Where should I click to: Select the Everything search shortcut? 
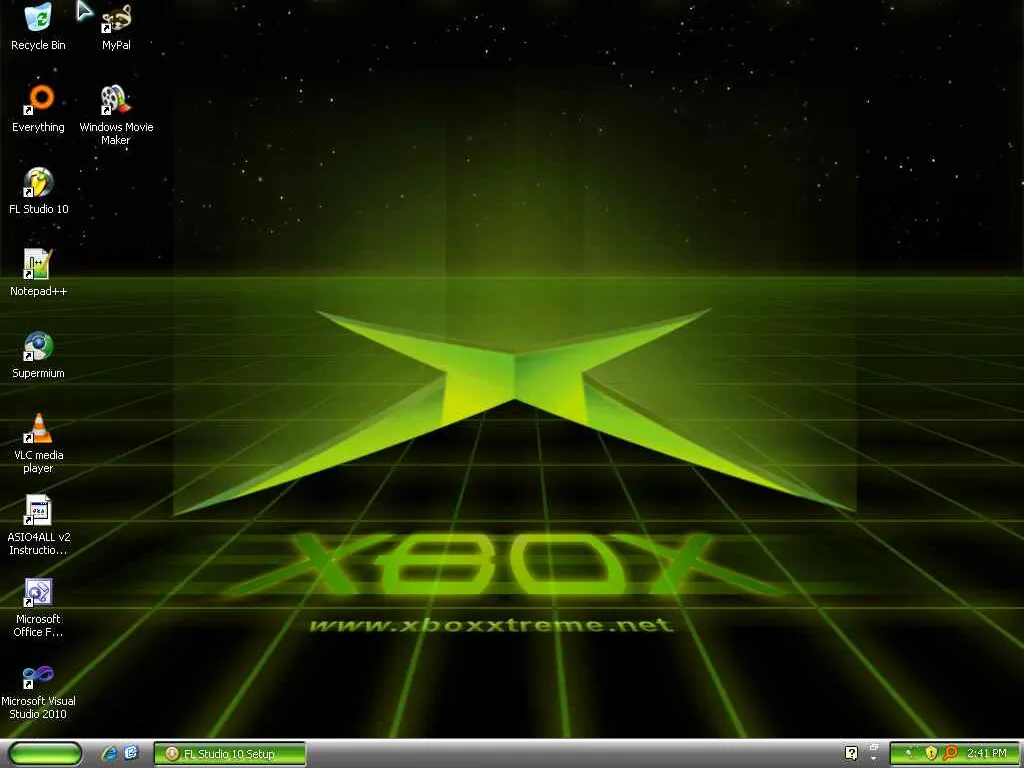[38, 109]
